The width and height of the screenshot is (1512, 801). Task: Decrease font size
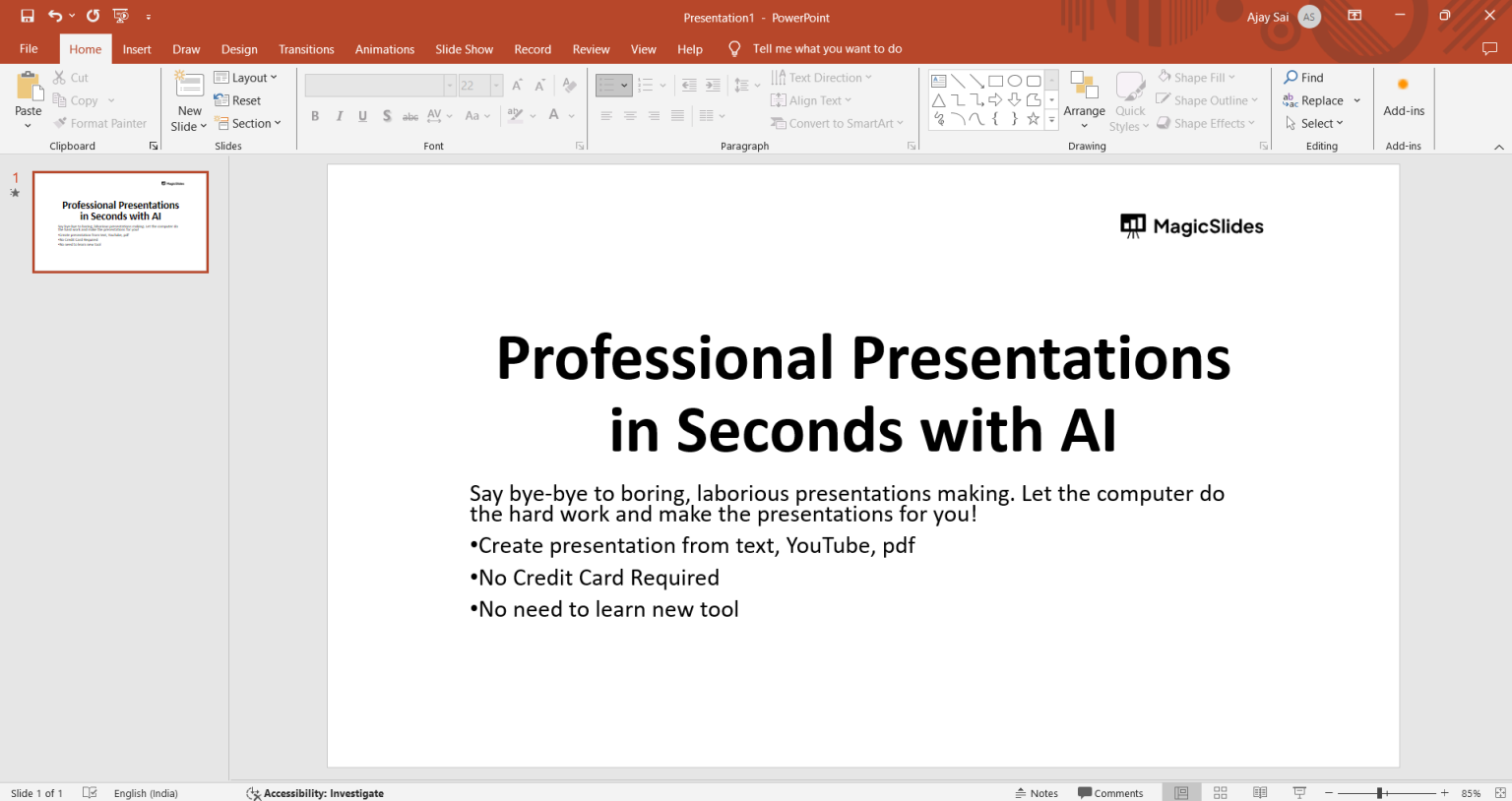pyautogui.click(x=539, y=86)
